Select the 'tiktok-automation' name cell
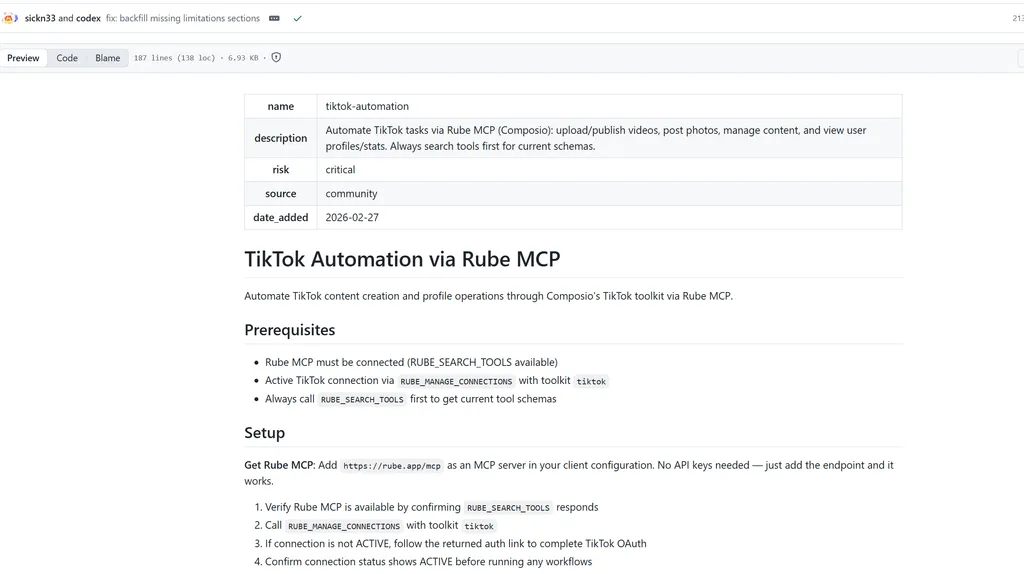 (609, 106)
